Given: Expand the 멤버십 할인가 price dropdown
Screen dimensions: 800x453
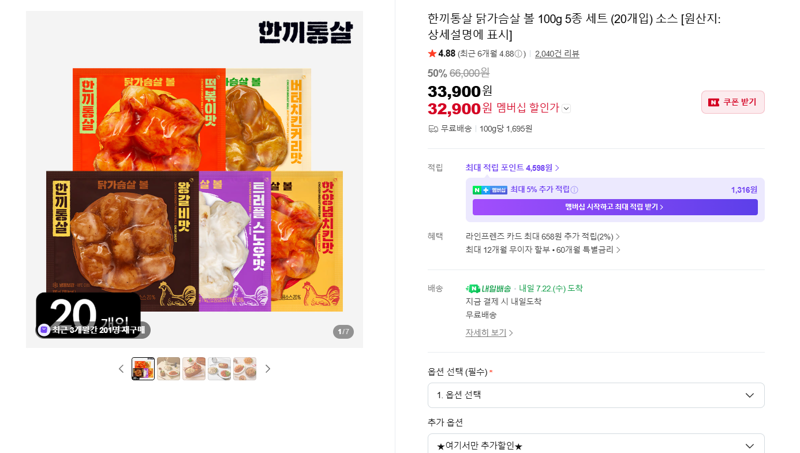Looking at the screenshot, I should click(x=566, y=108).
